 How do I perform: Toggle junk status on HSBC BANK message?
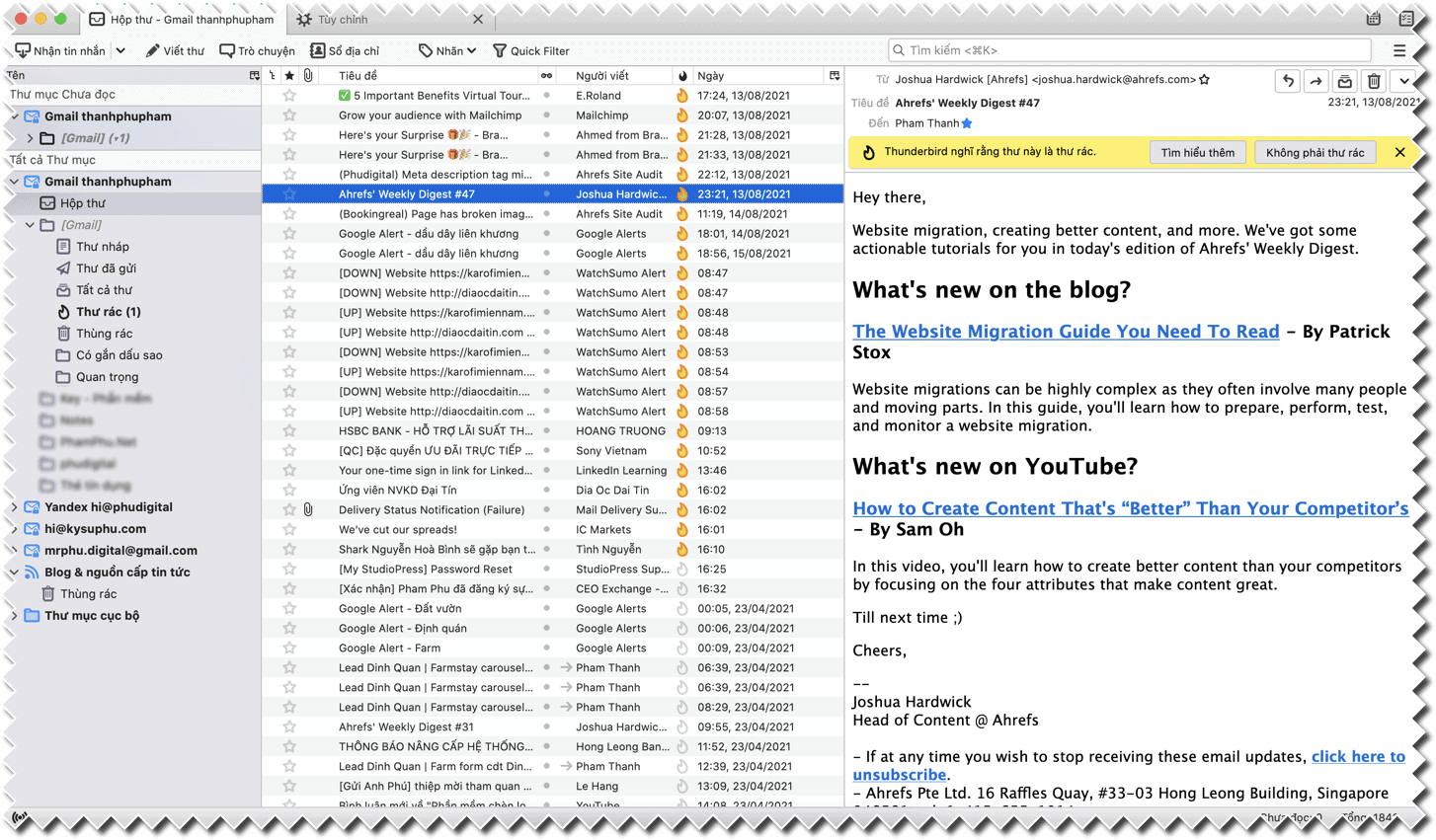682,431
